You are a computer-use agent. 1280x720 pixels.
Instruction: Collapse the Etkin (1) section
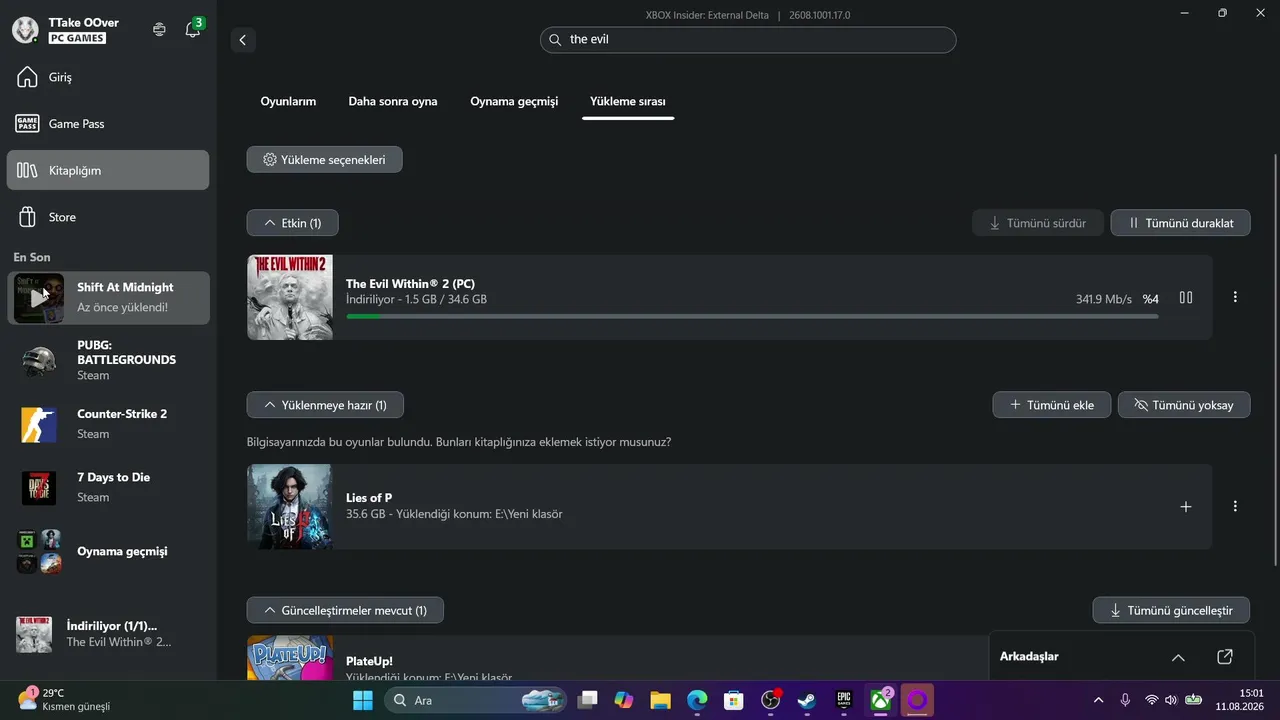(292, 223)
